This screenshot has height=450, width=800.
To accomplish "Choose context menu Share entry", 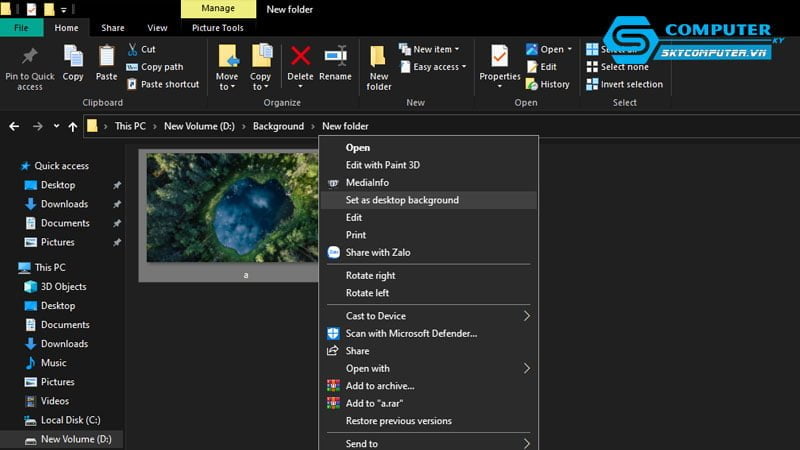I will (429, 351).
